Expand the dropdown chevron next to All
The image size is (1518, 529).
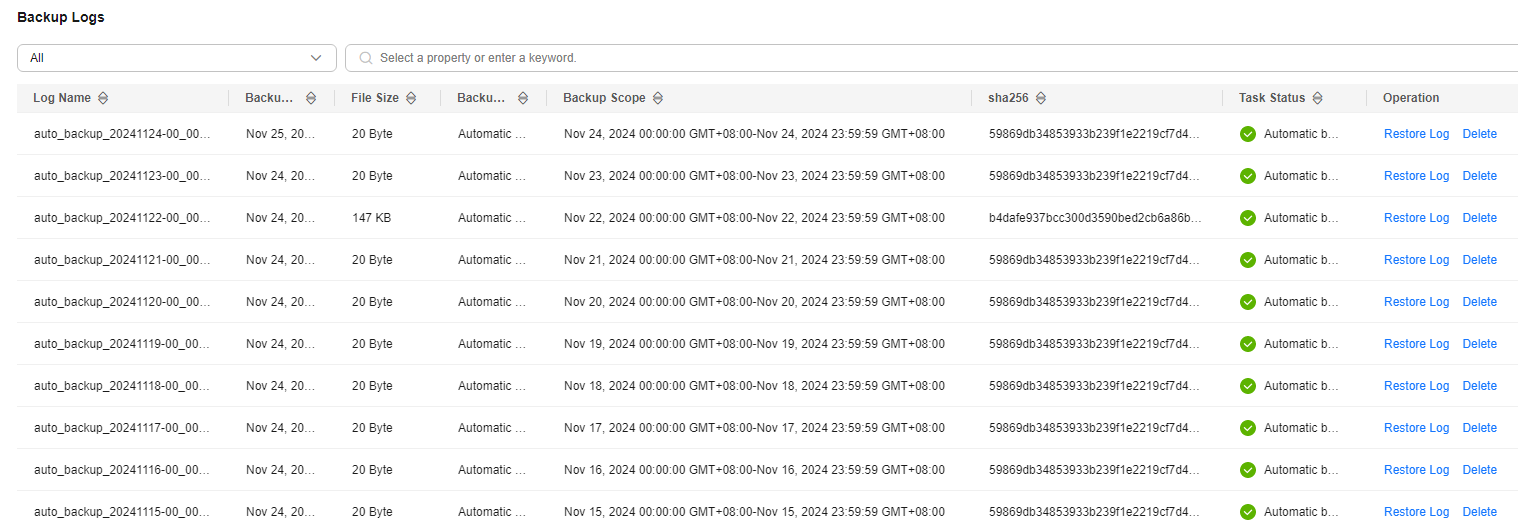(317, 58)
